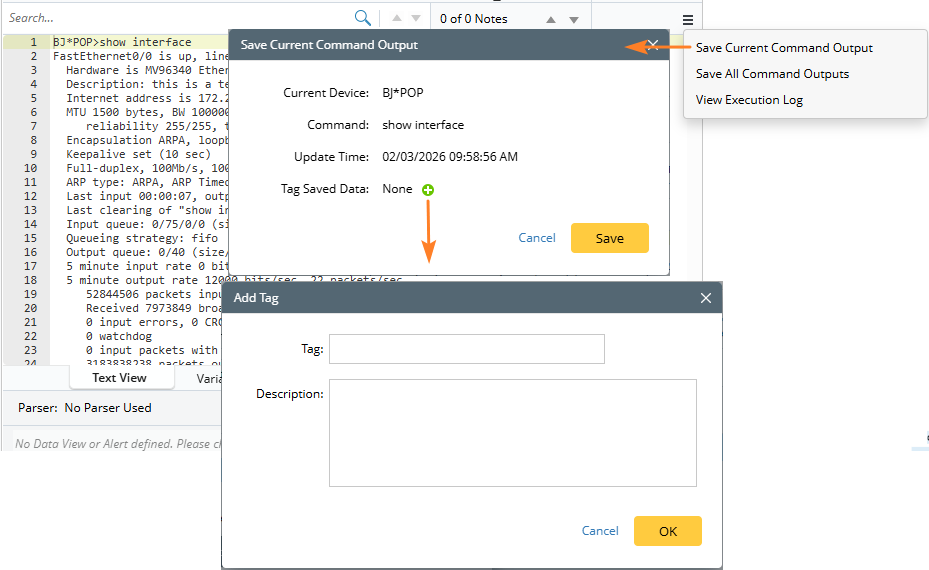929x570 pixels.
Task: Jump to previous search result arrow
Action: point(397,18)
